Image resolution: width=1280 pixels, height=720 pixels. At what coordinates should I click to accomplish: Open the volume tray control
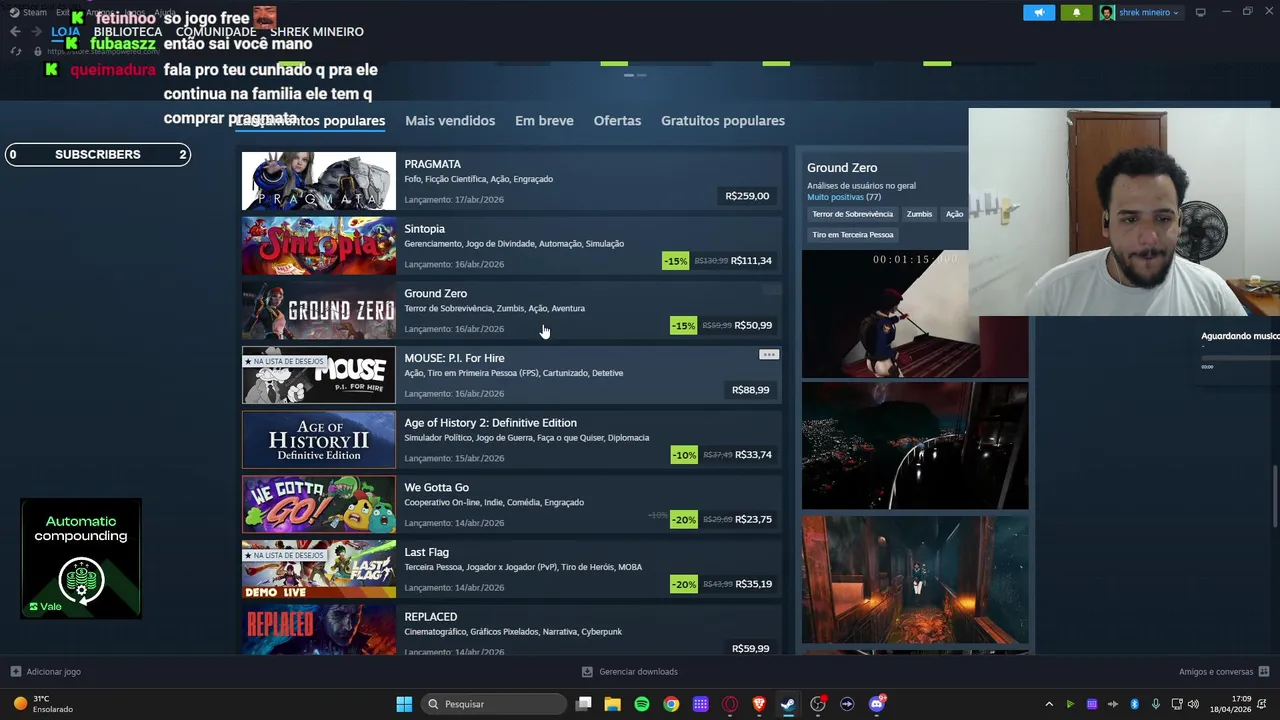(1193, 704)
